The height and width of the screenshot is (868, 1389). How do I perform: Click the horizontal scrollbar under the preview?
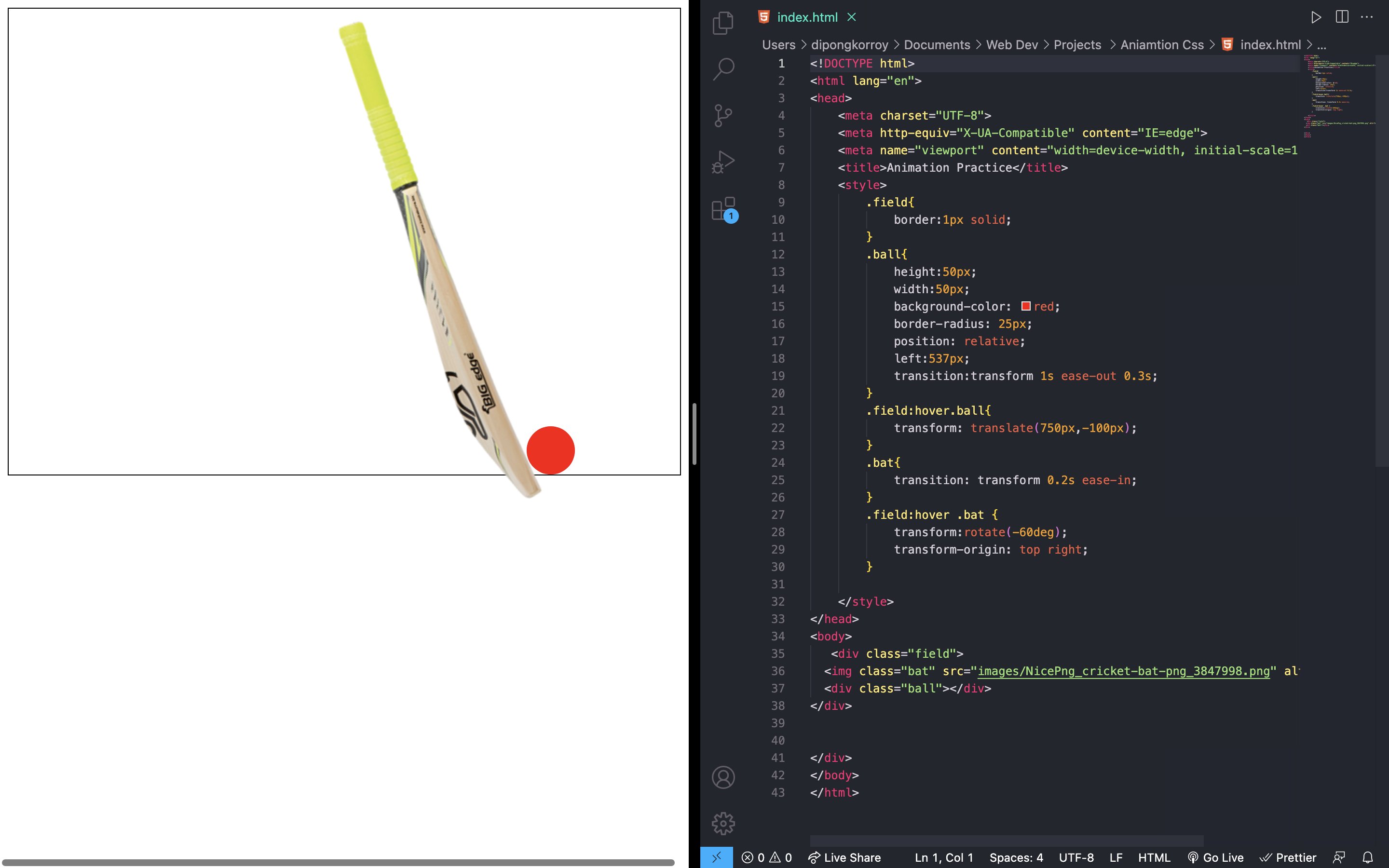338,862
